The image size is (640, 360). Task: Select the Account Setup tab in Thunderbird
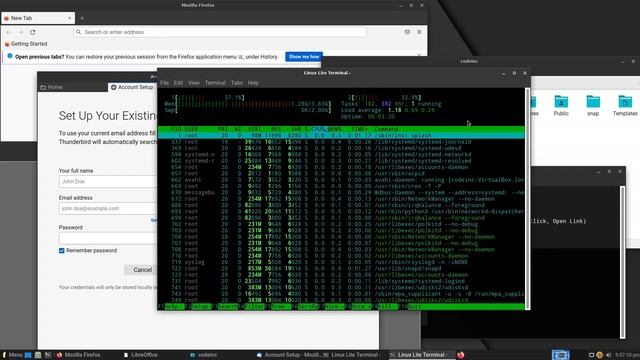pos(132,87)
